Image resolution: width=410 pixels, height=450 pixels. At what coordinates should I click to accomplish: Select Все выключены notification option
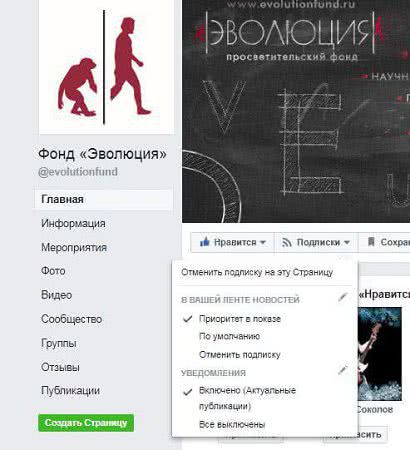coord(232,425)
